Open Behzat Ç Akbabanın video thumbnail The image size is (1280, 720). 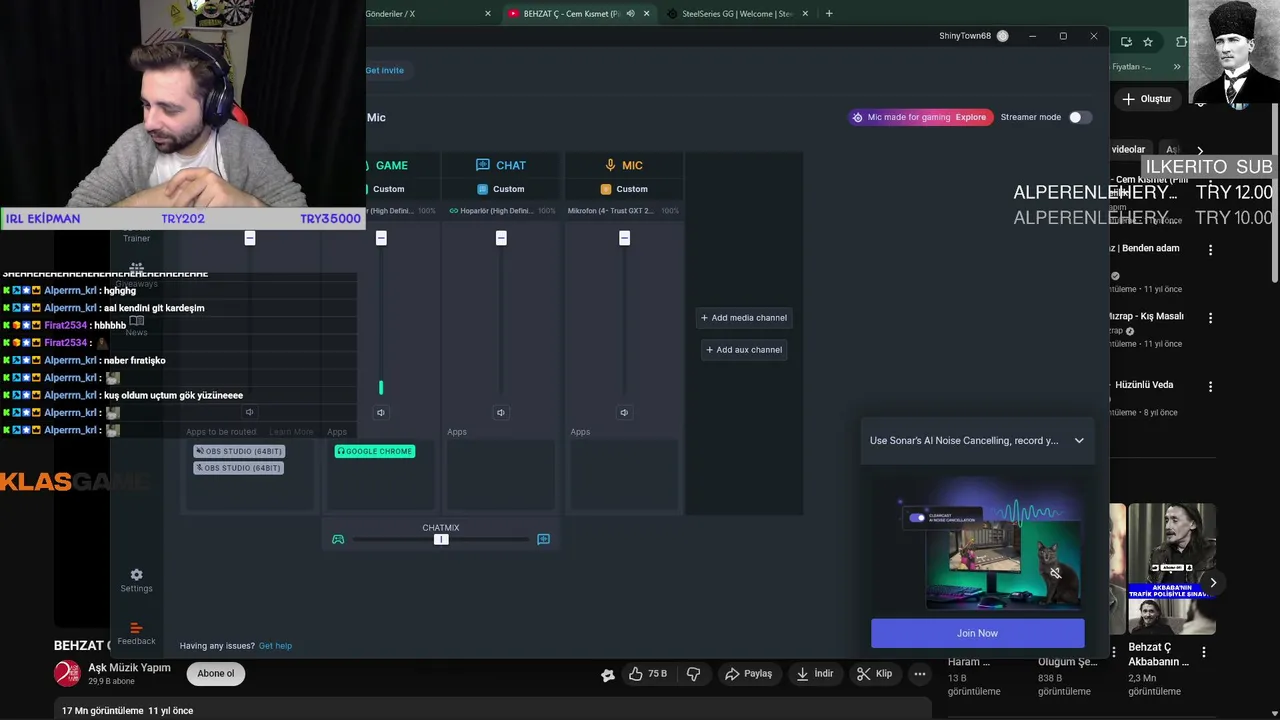point(1171,569)
